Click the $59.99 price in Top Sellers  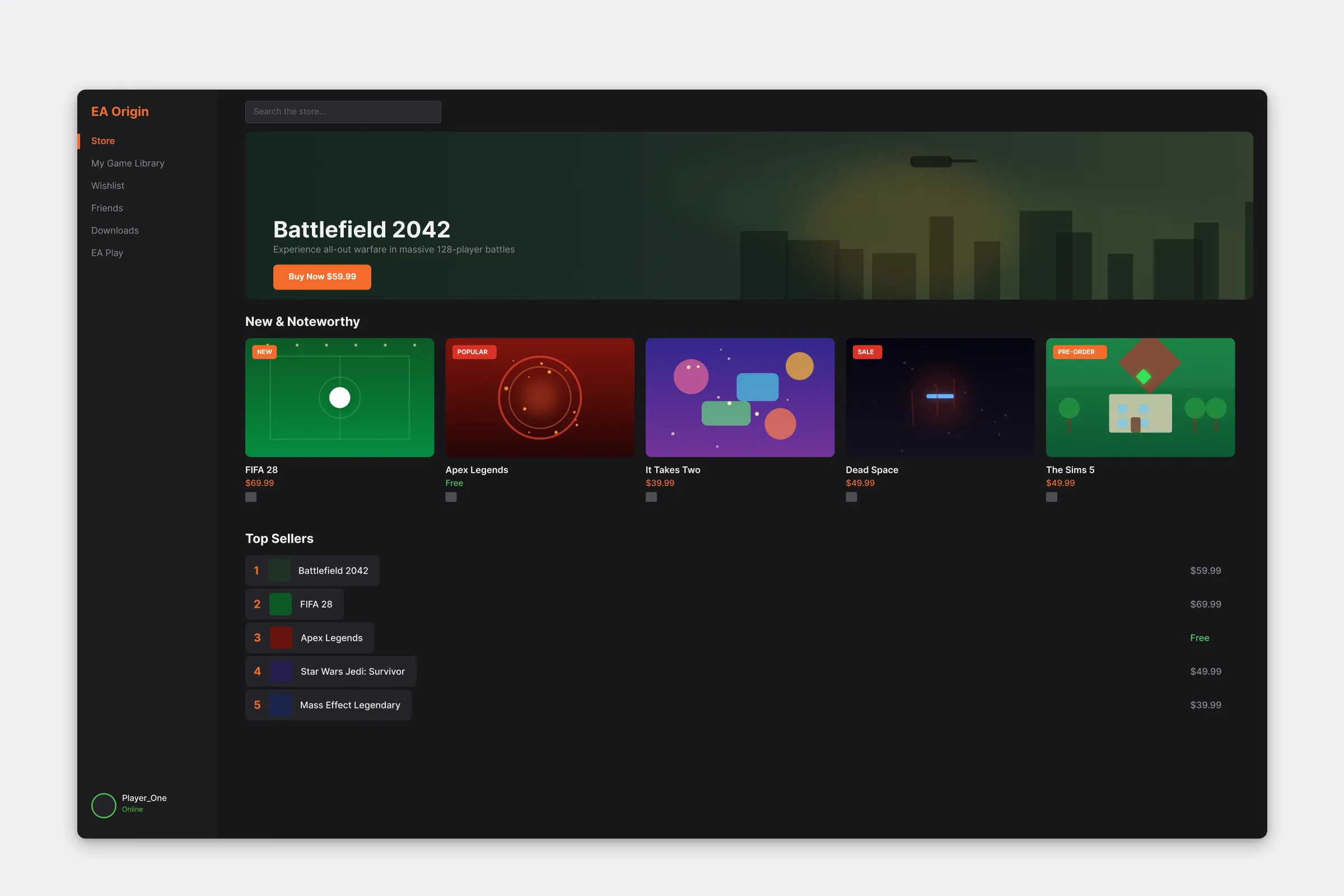coord(1205,570)
